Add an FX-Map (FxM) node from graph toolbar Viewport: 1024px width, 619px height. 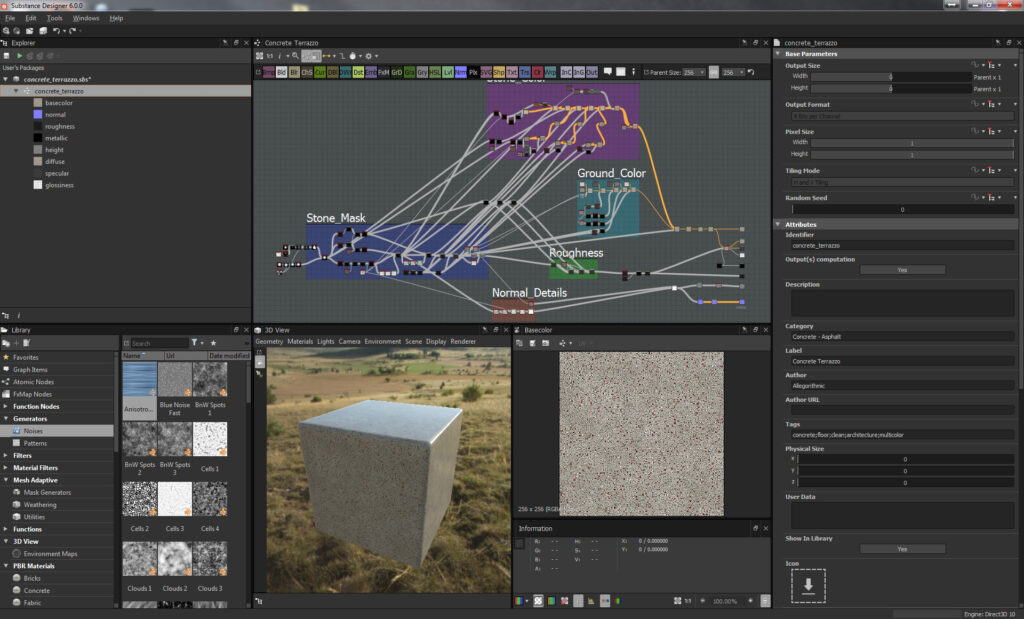[x=383, y=72]
